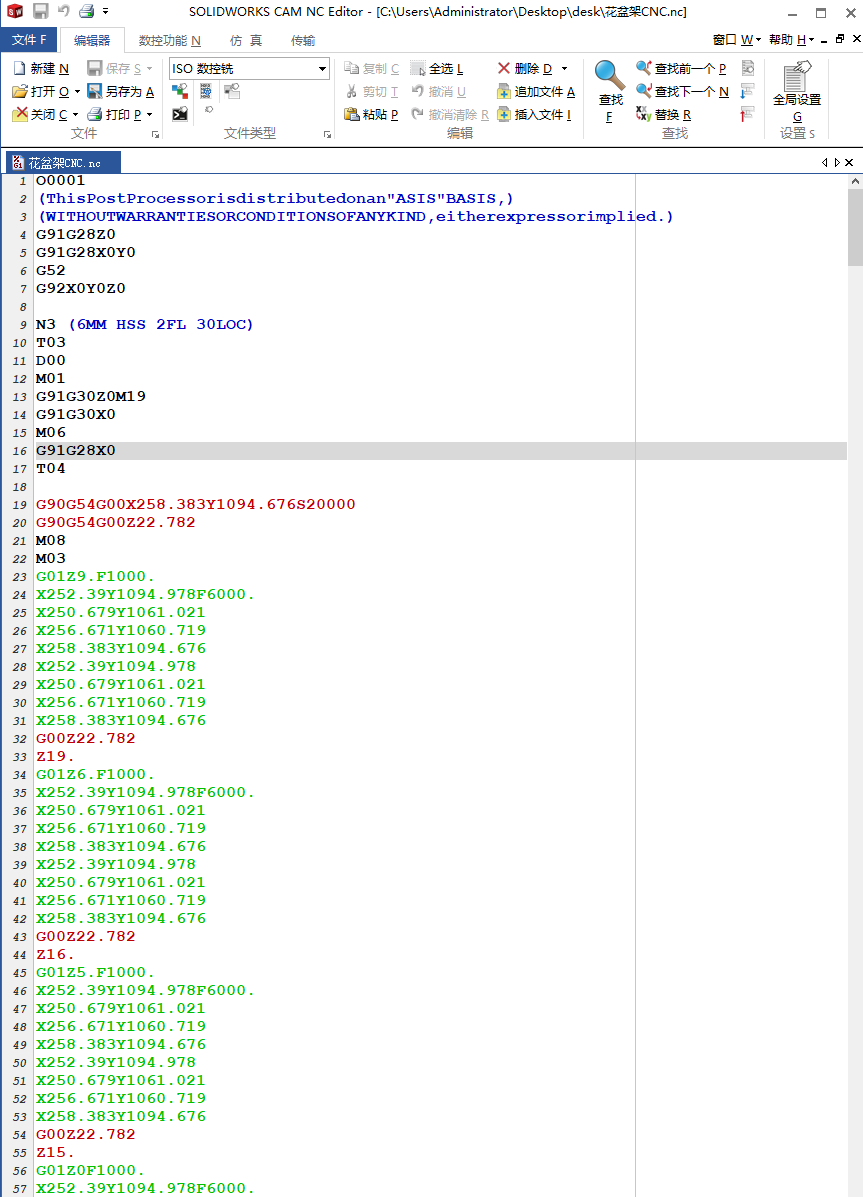The height and width of the screenshot is (1197, 863).
Task: Click line 1 code O0001
Action: tap(60, 181)
